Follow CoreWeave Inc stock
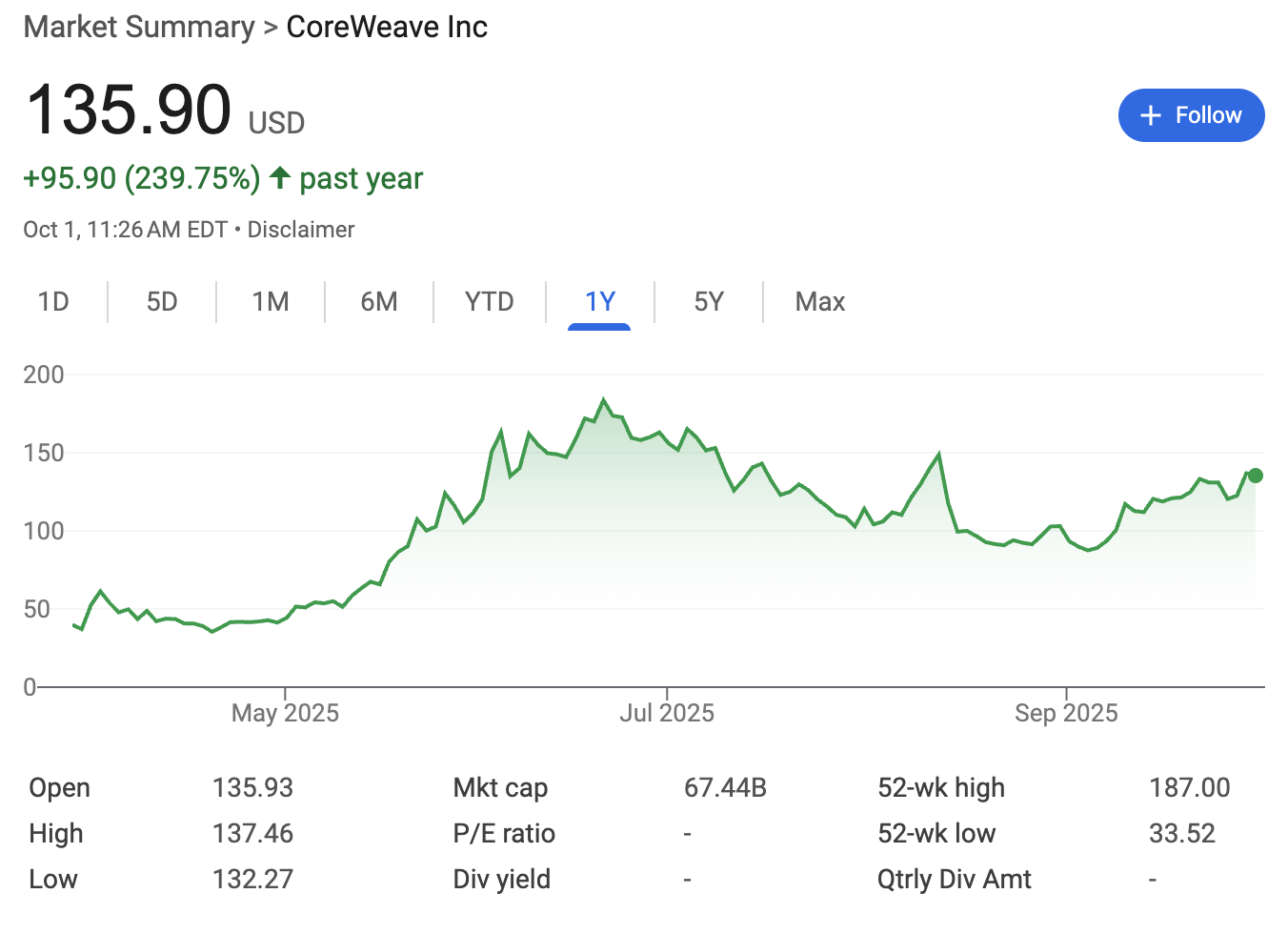The height and width of the screenshot is (934, 1288). coord(1191,115)
